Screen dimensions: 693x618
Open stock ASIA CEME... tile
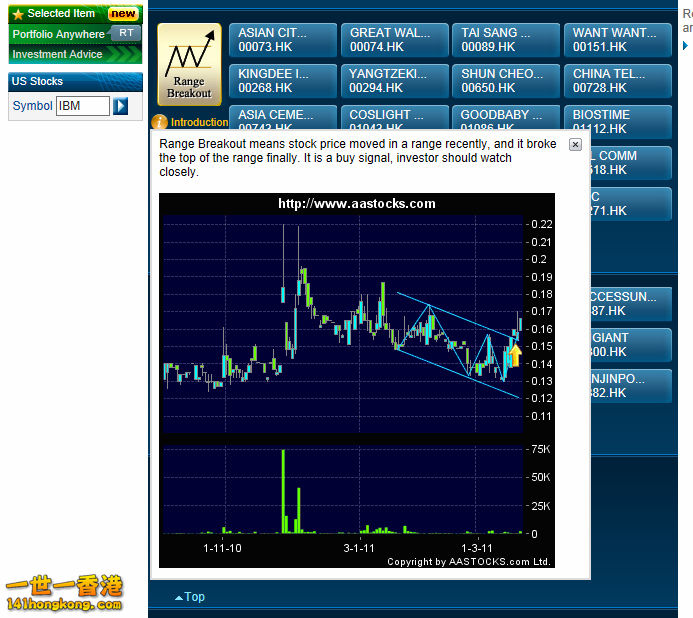point(283,118)
